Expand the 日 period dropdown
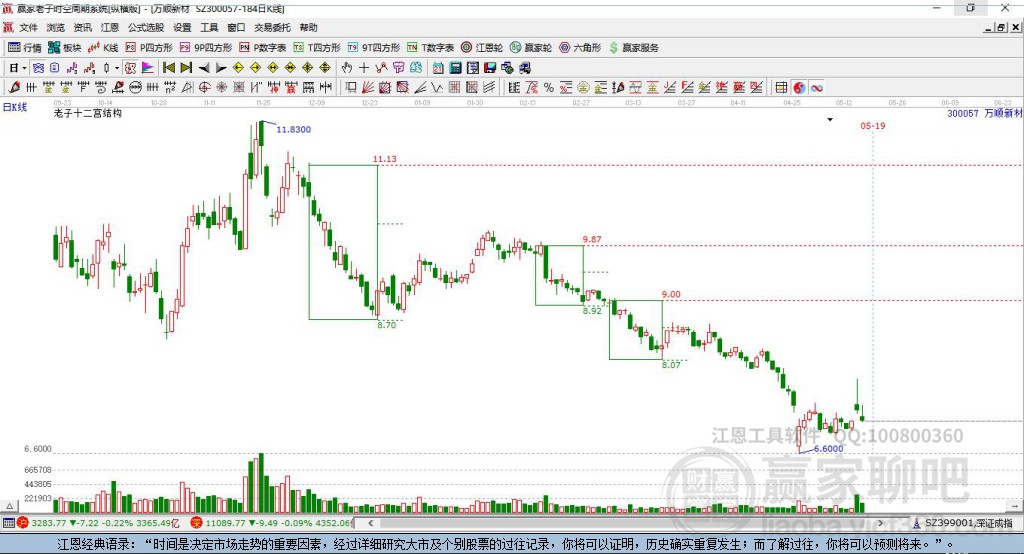1024x554 pixels. (x=24, y=68)
